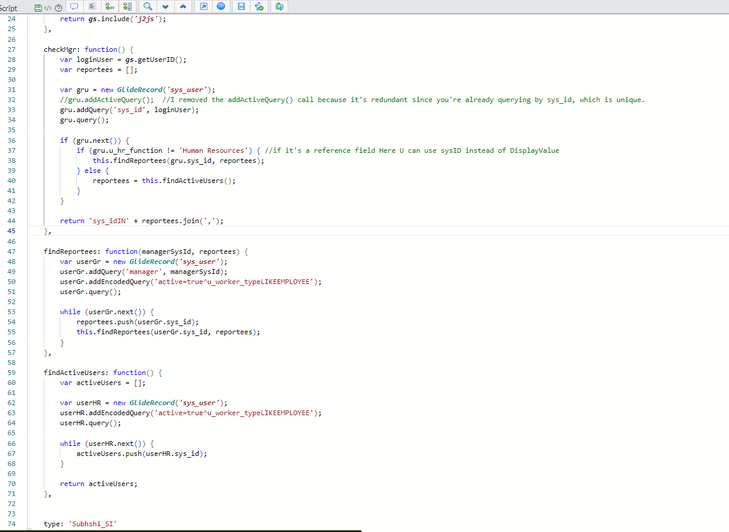Screen dimensions: 729x532
Task: Place cursor on 'checkMgr: function()' line
Action: click(88, 49)
